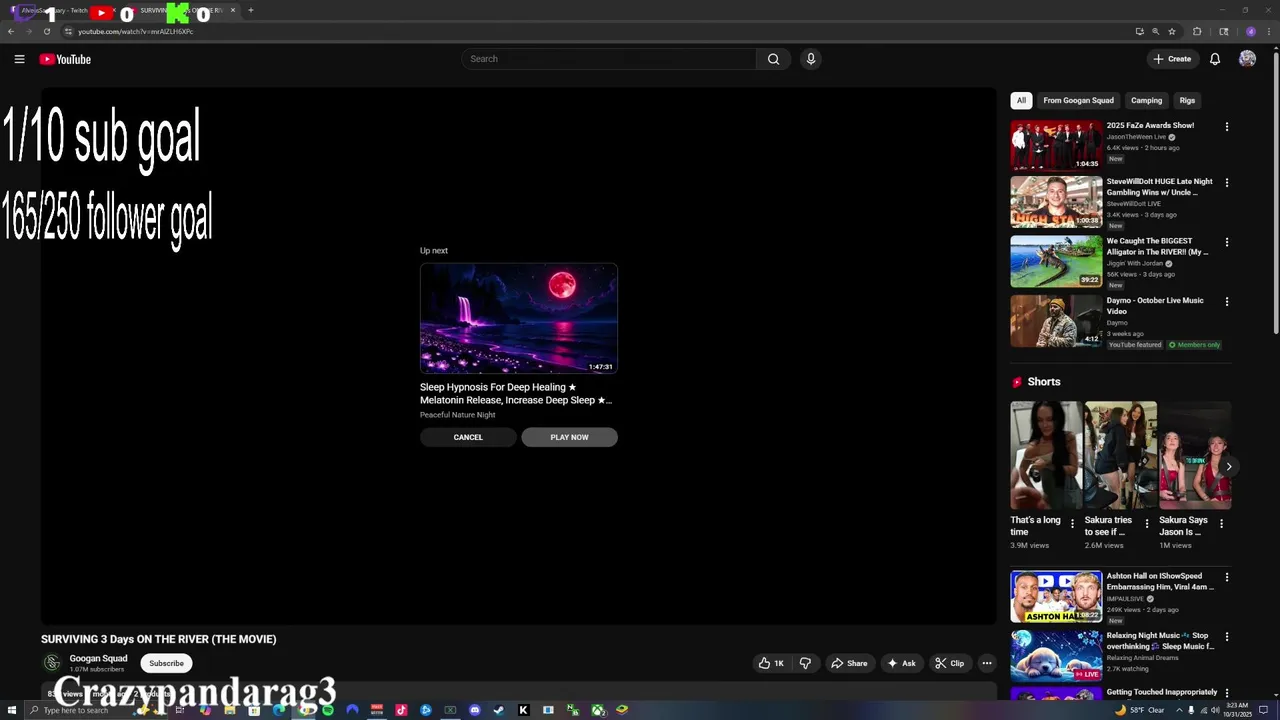This screenshot has height=720, width=1280.
Task: Start voice search with the microphone
Action: [x=811, y=59]
